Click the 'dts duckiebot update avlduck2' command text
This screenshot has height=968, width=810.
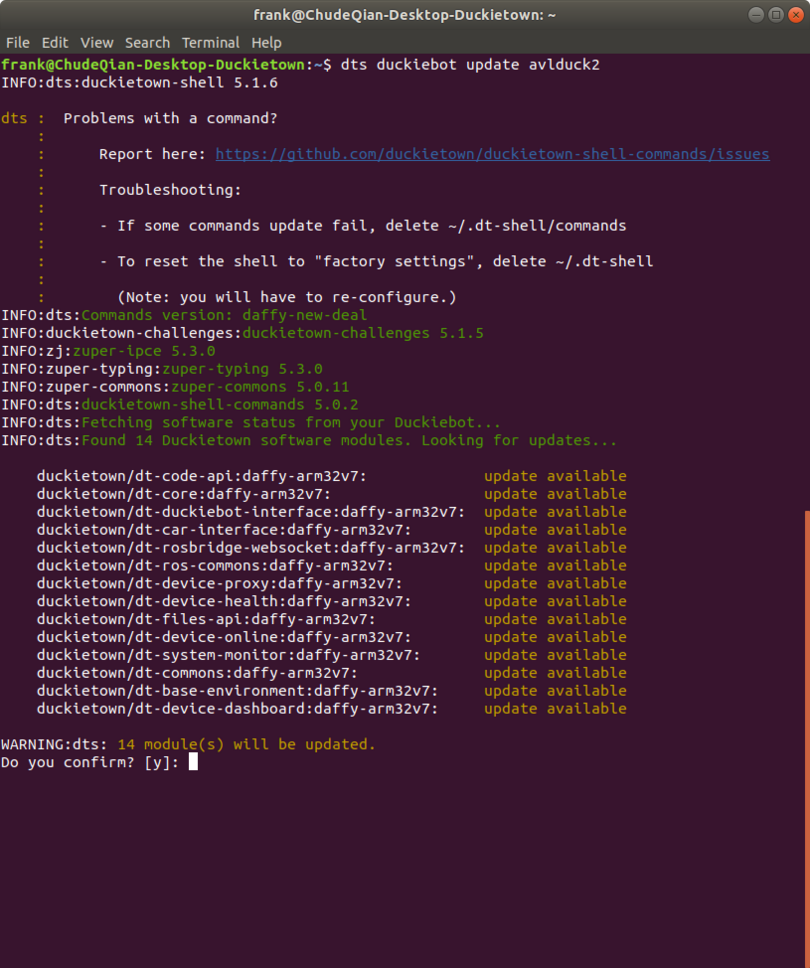click(x=470, y=65)
